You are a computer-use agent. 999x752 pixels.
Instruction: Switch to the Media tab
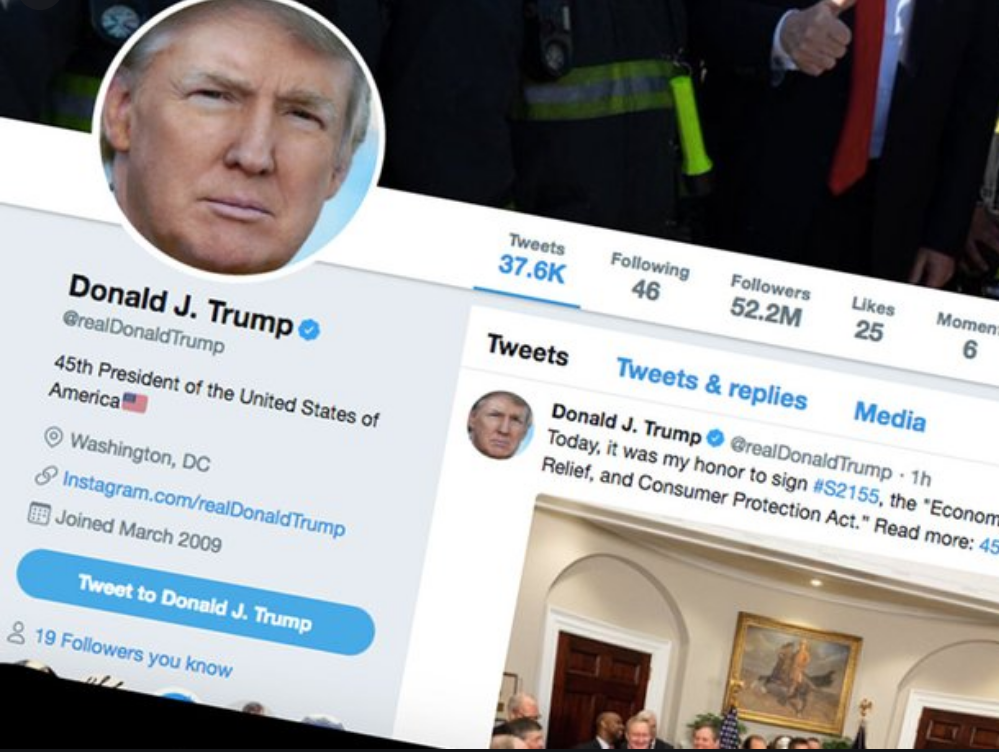click(889, 417)
